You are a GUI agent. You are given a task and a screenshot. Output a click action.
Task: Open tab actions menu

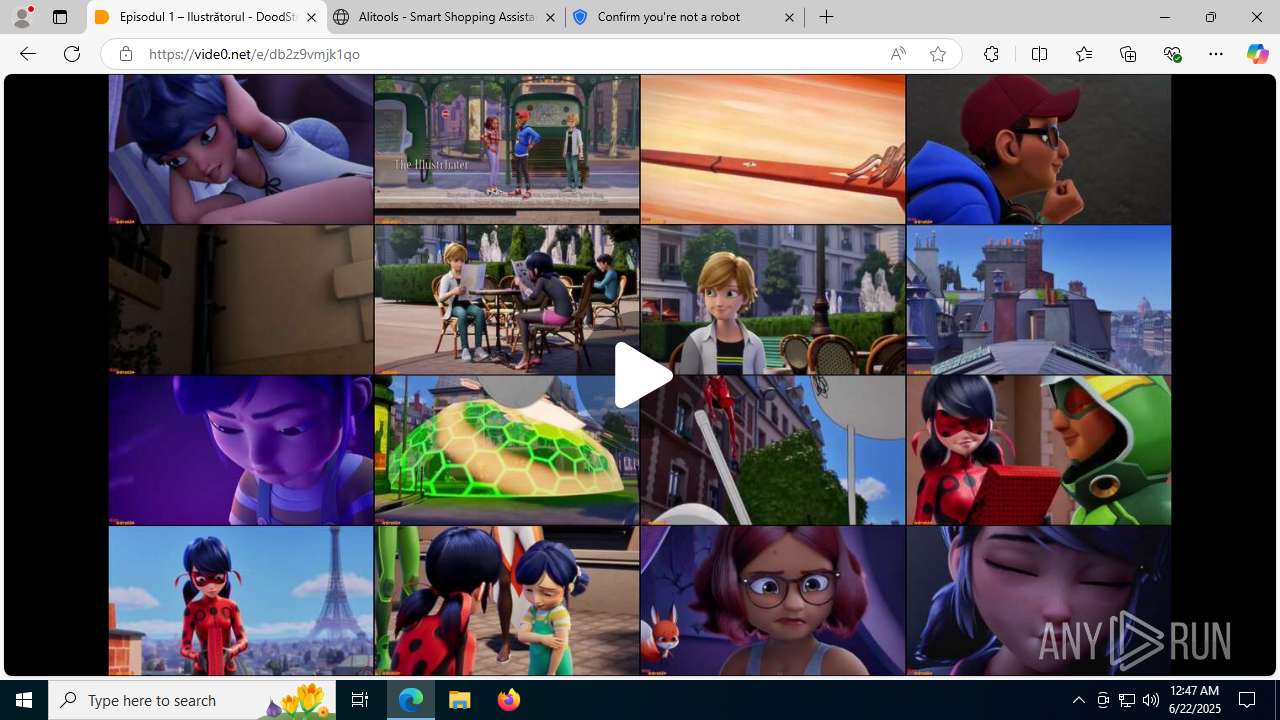60,17
